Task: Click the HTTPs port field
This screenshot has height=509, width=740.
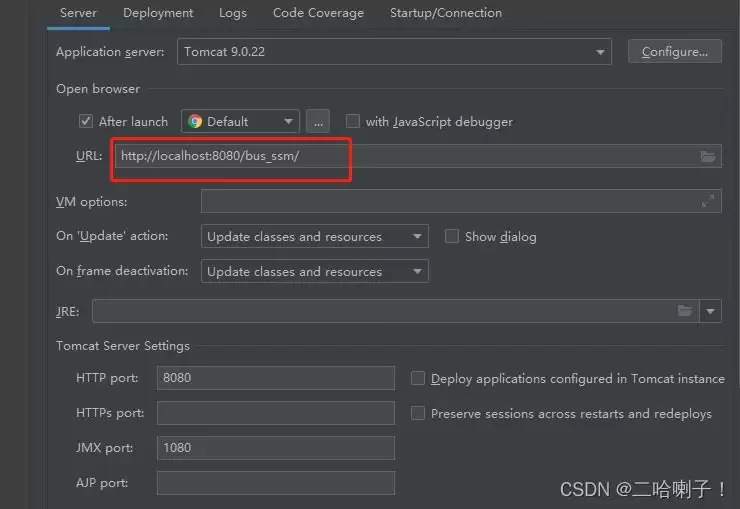Action: pos(276,413)
